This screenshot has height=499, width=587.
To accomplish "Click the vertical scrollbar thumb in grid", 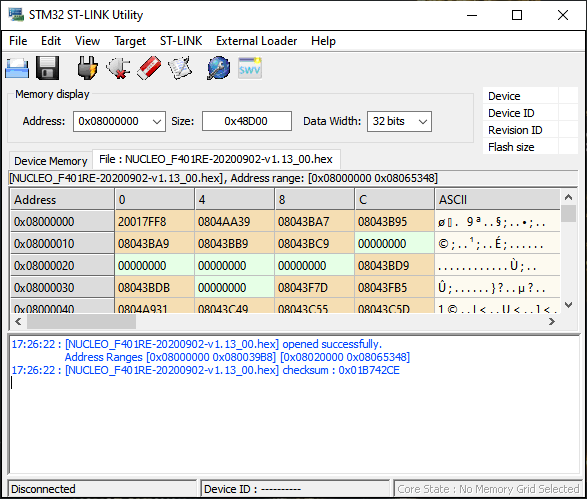I will [568, 214].
